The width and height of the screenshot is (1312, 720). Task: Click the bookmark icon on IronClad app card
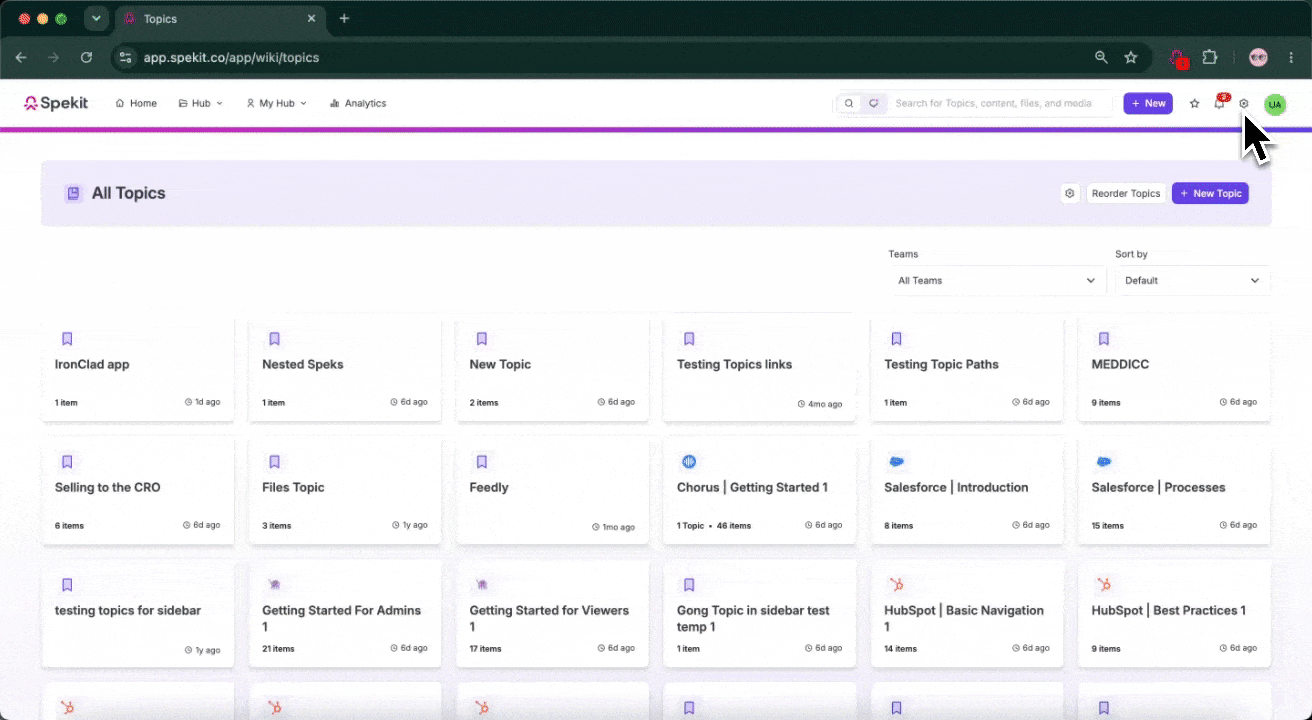click(67, 339)
